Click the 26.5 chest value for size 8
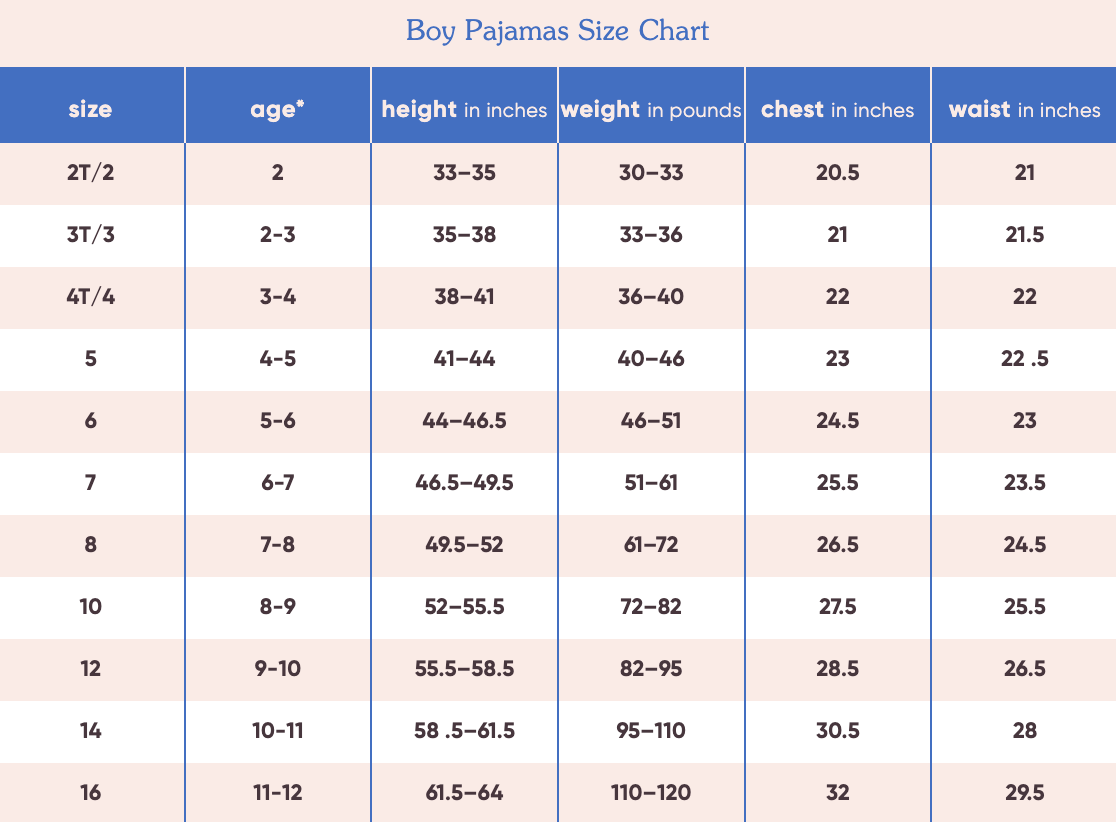The height and width of the screenshot is (822, 1116). 838,544
